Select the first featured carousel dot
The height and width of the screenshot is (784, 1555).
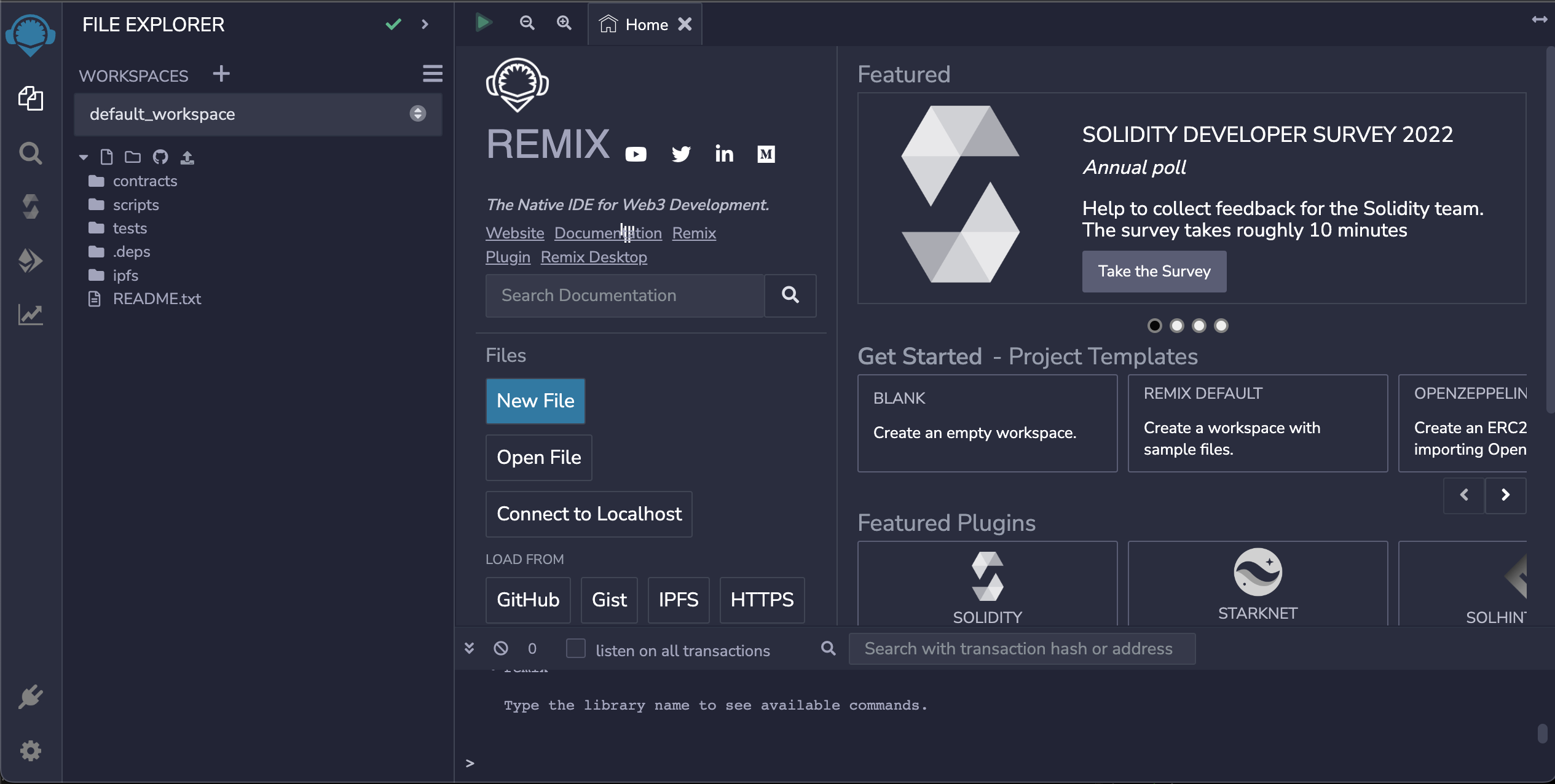point(1154,326)
